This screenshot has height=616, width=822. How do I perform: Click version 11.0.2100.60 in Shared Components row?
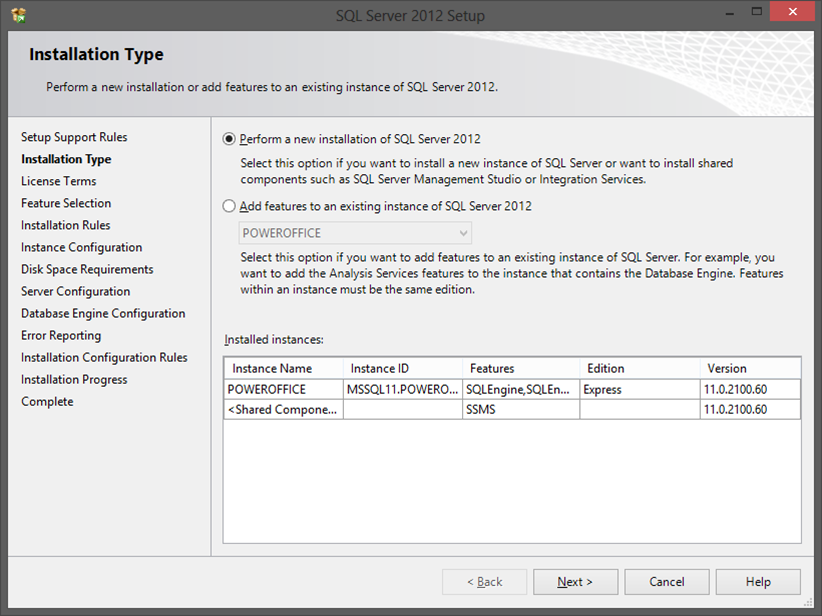click(x=750, y=409)
